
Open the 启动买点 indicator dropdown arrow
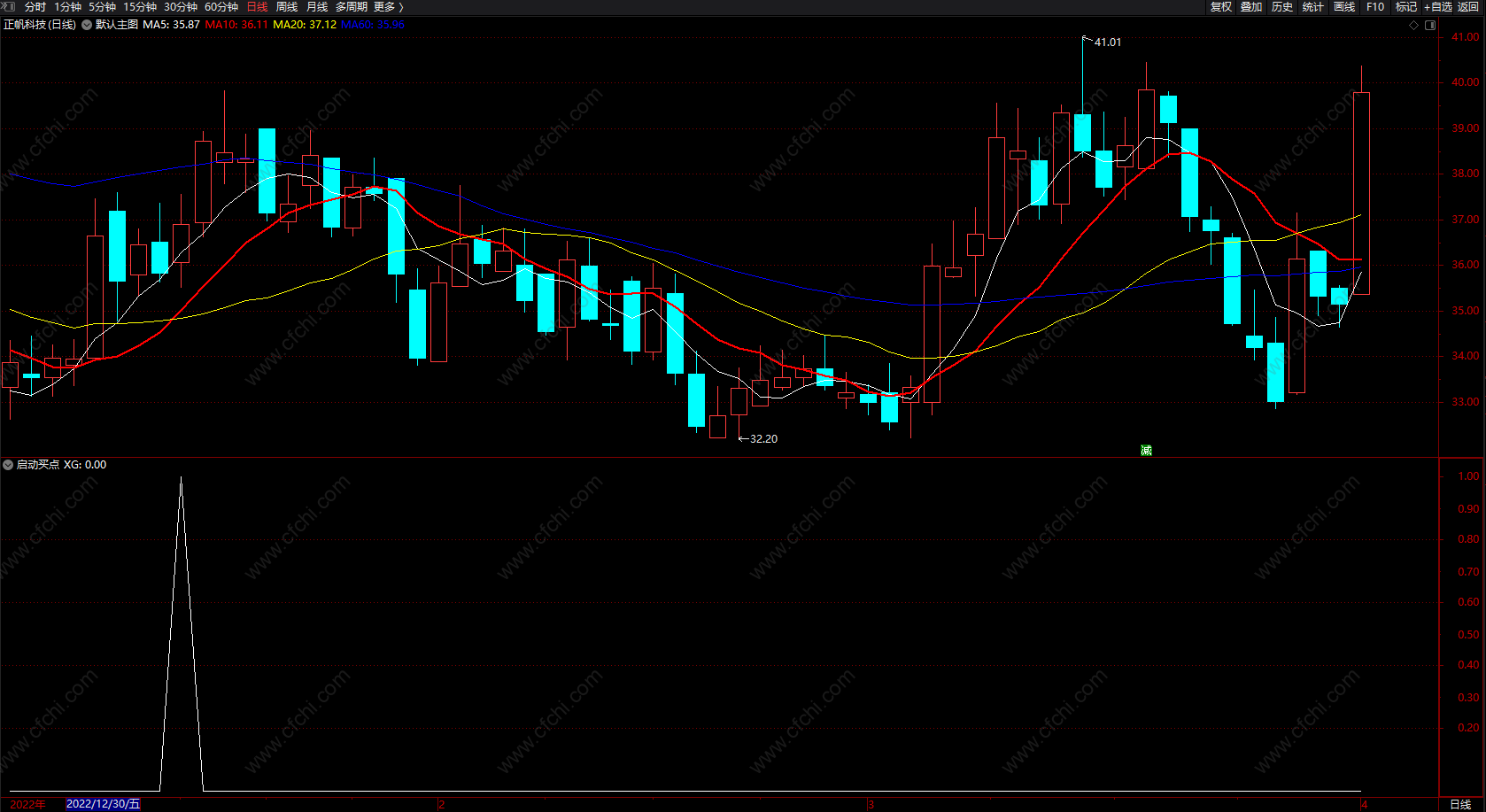point(8,465)
